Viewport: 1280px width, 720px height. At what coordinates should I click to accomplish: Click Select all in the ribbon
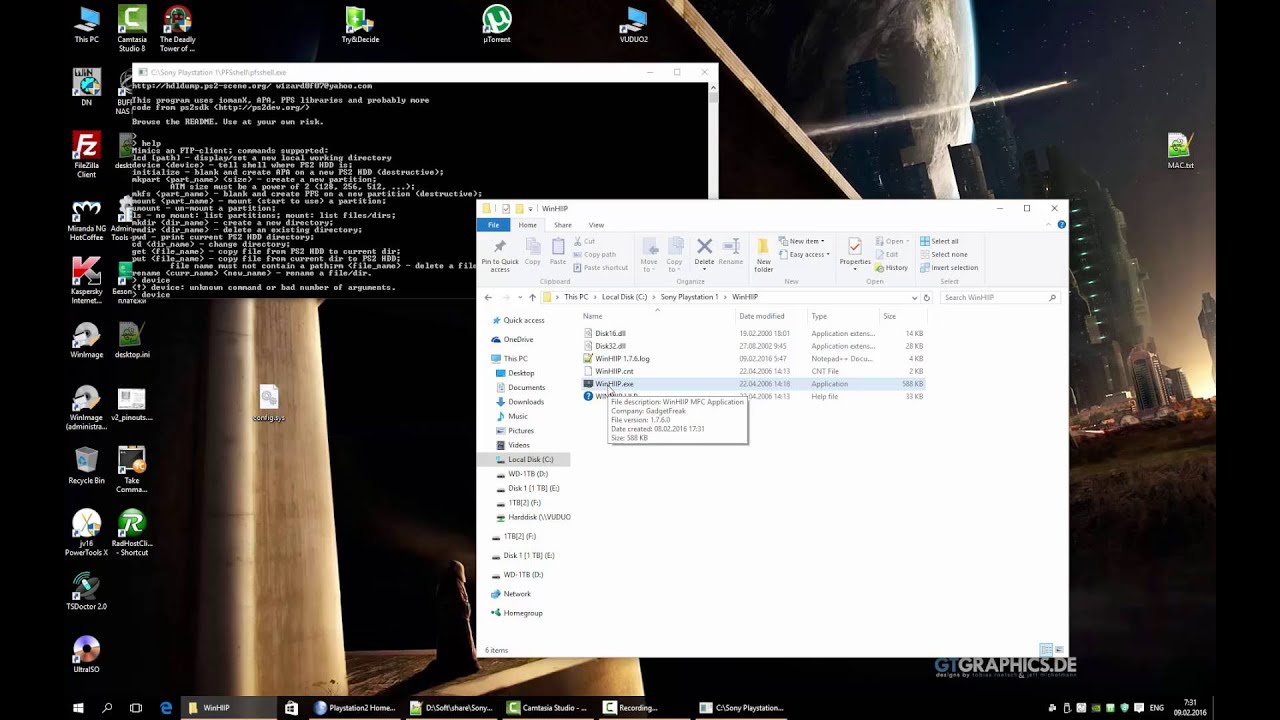click(x=939, y=241)
